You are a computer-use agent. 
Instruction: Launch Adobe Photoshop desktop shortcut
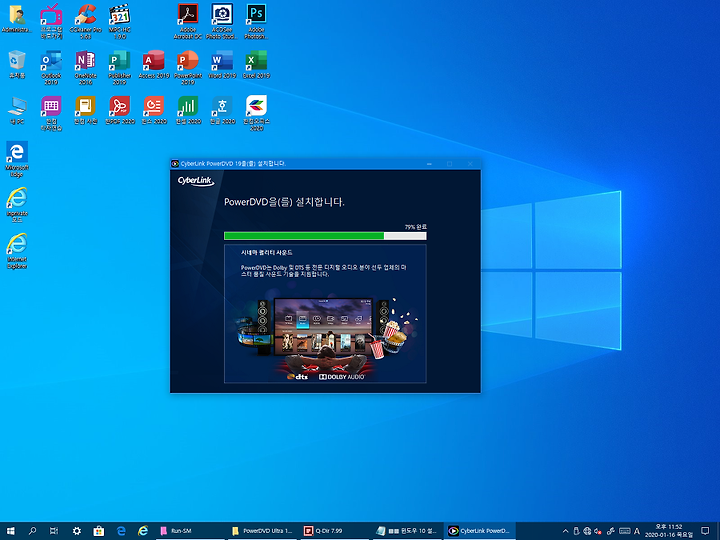(256, 21)
